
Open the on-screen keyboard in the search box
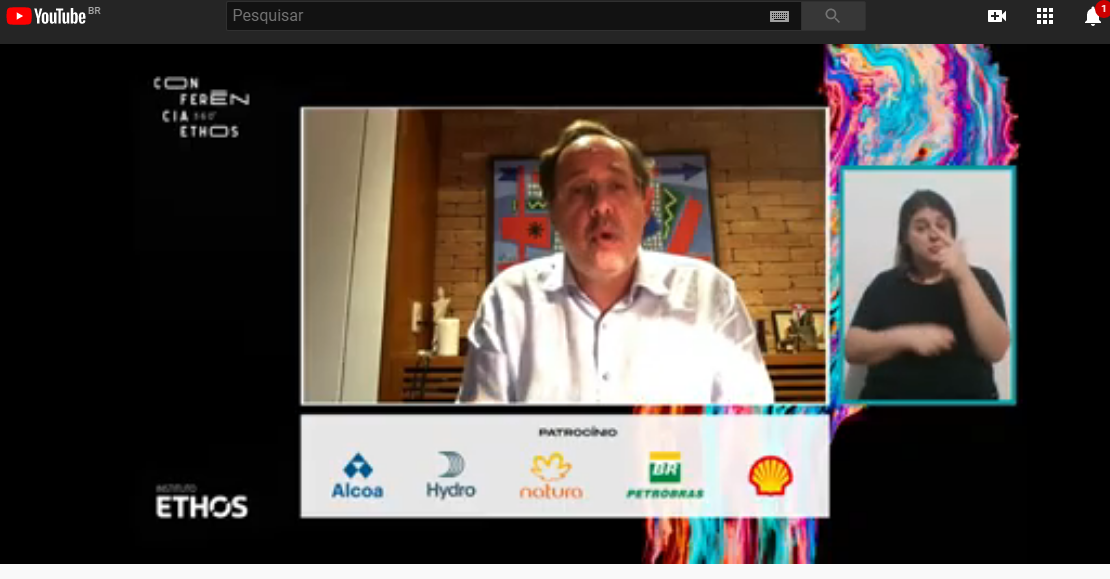[779, 16]
